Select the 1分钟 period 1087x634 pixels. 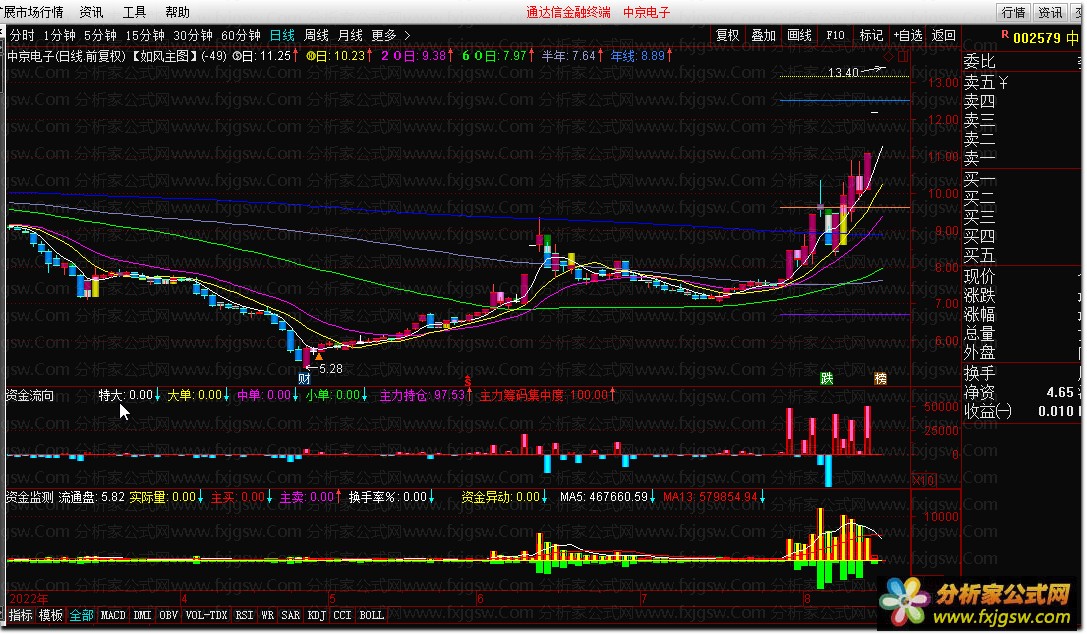tap(59, 35)
